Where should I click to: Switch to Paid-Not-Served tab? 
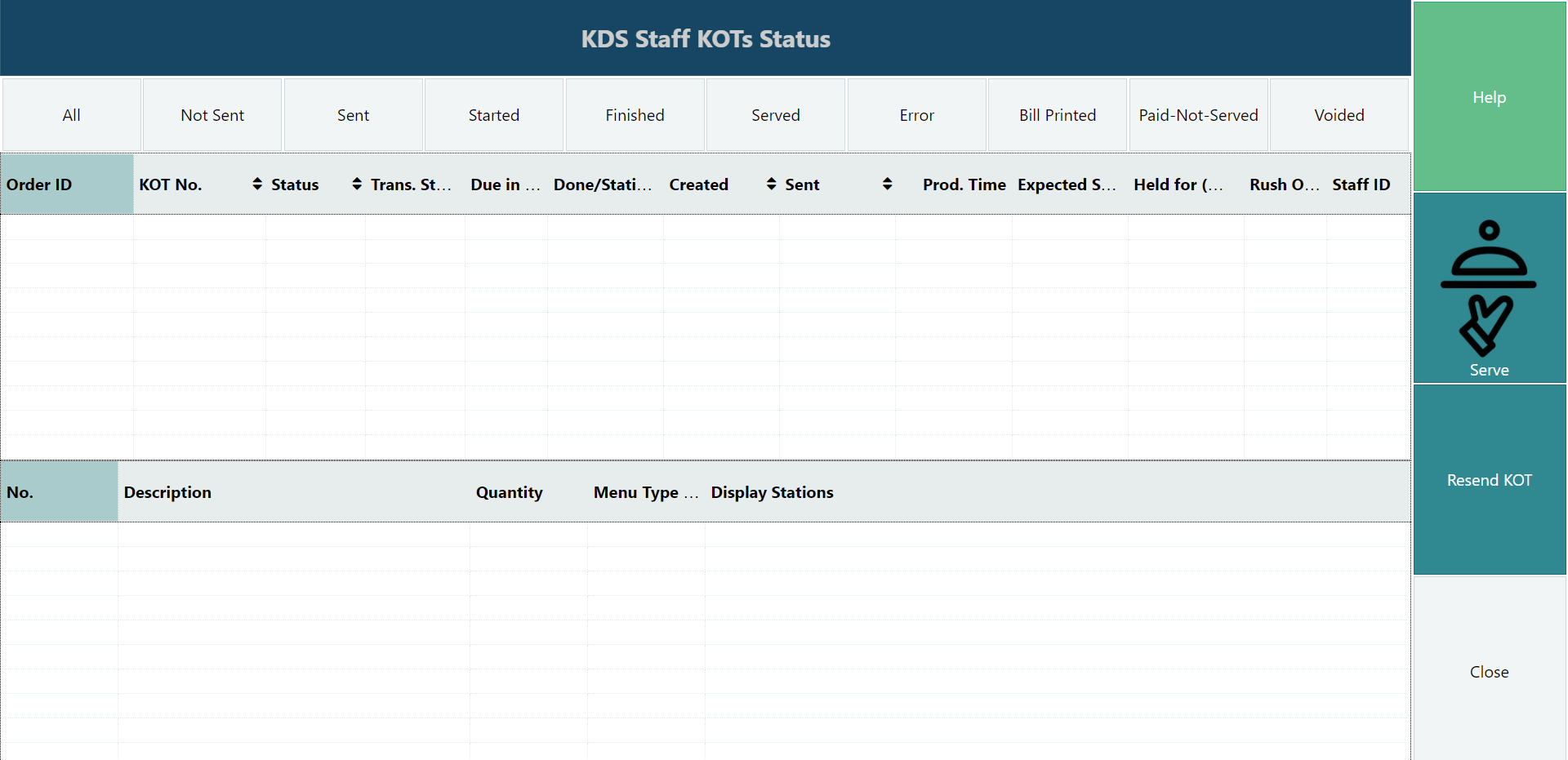coord(1198,115)
